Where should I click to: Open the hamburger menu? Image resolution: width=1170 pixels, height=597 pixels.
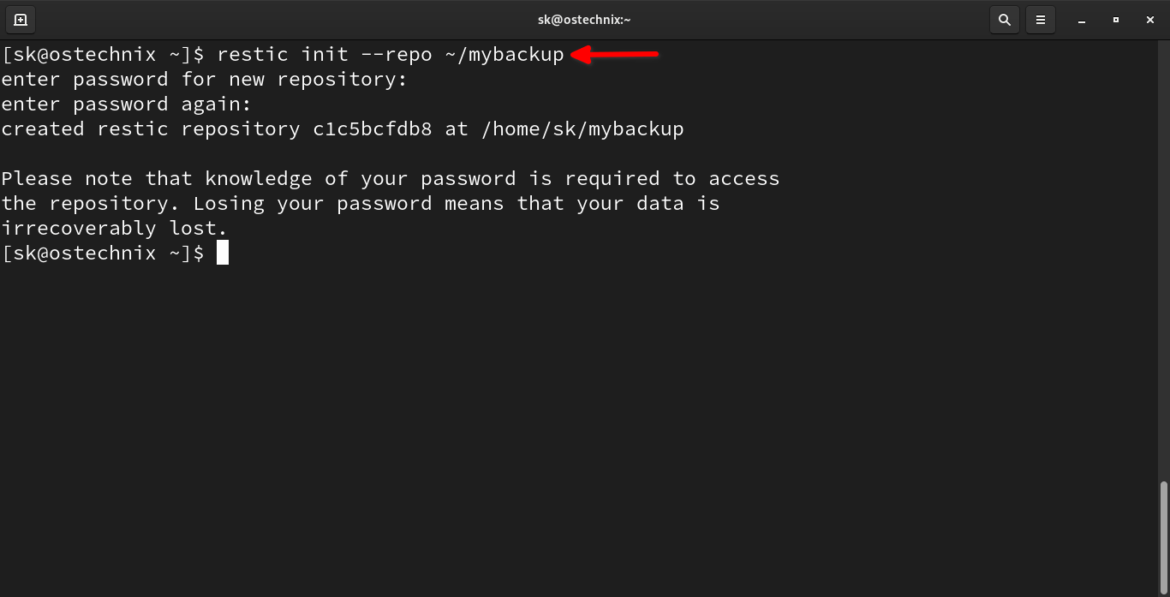pos(1040,19)
